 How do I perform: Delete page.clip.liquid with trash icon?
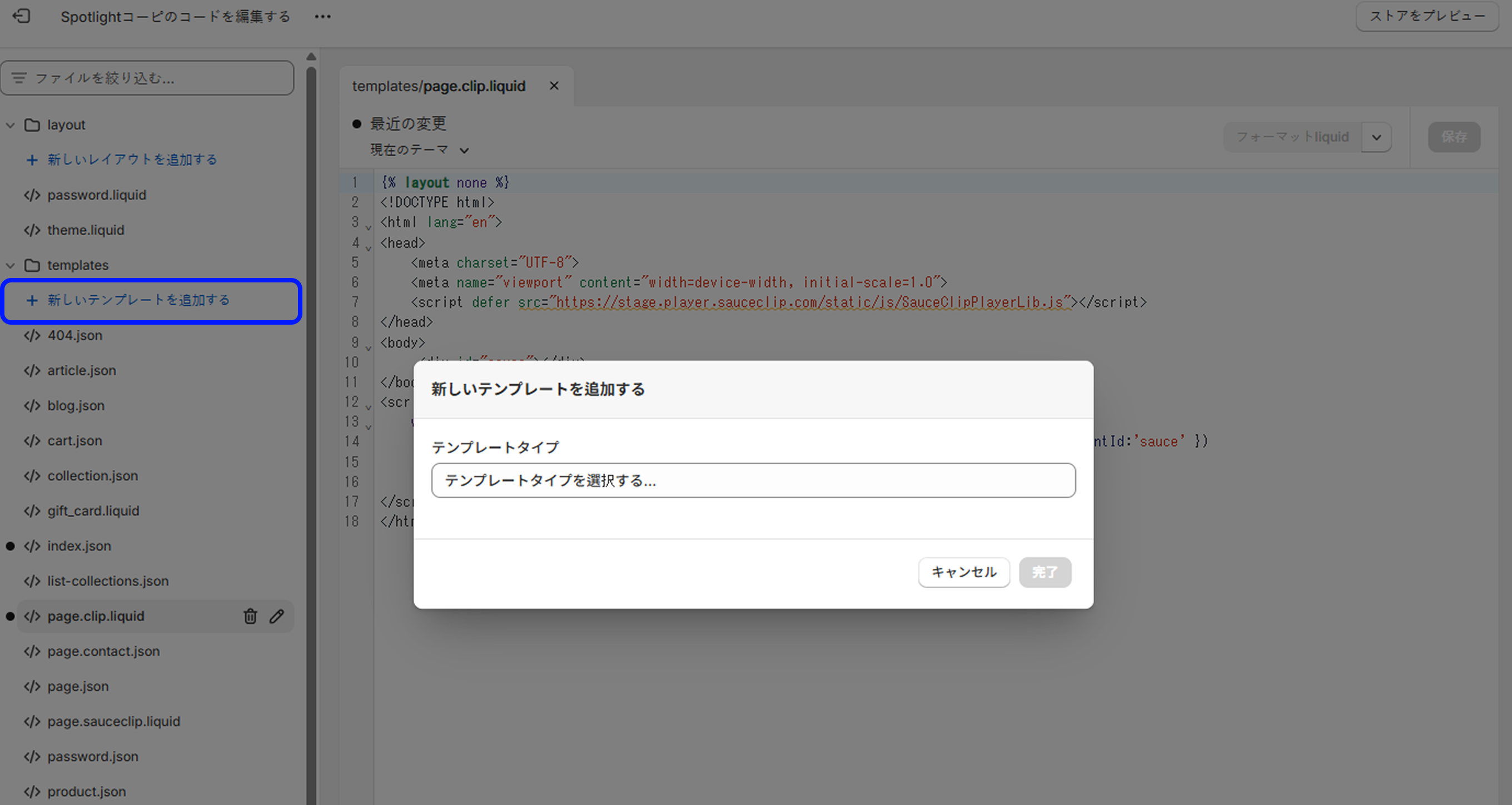(250, 616)
